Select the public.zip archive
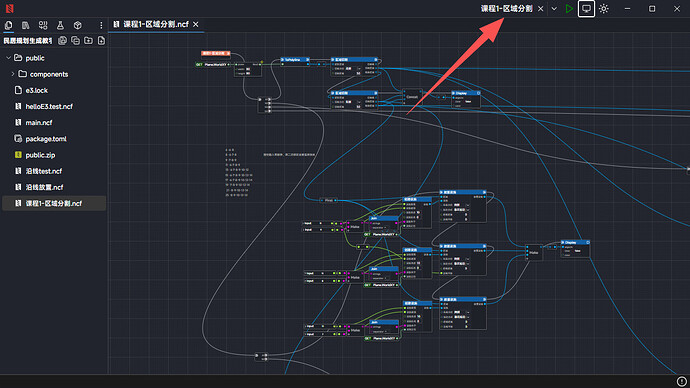690x388 pixels. point(40,155)
